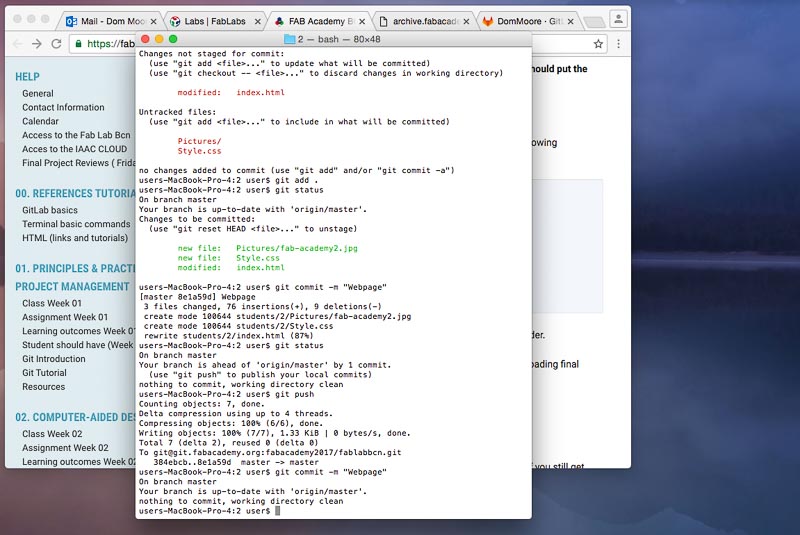The width and height of the screenshot is (800, 535).
Task: Bookmark page with star icon
Action: [598, 44]
